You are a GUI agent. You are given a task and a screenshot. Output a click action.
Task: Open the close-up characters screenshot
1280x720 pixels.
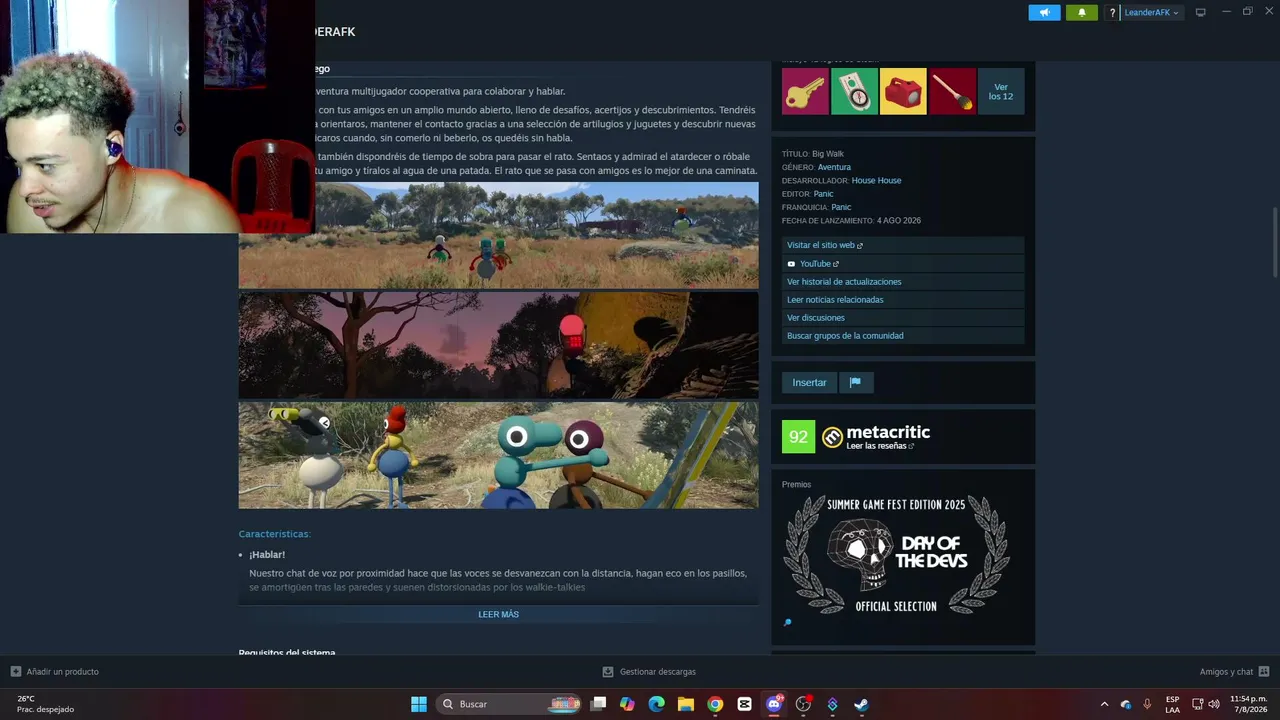coord(498,455)
